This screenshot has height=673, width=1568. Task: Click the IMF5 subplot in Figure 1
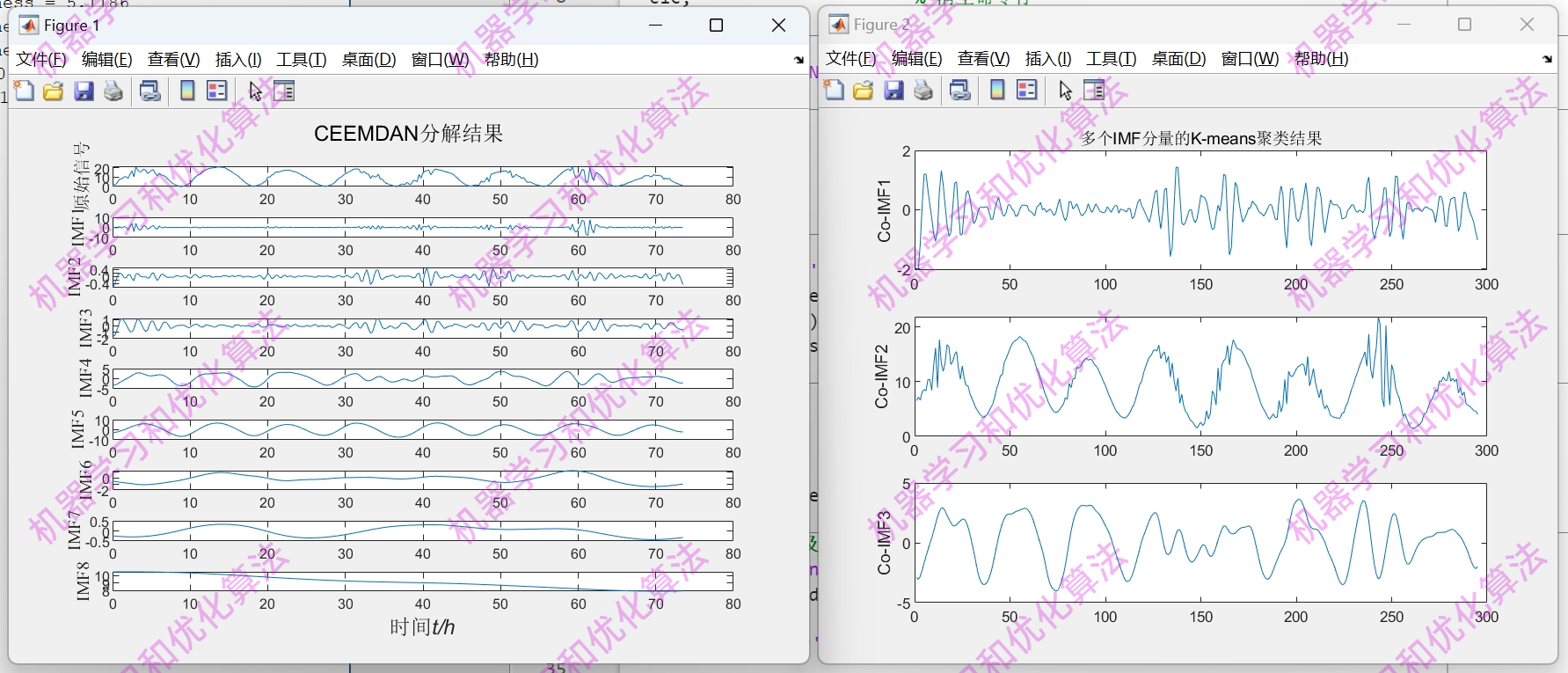[x=423, y=429]
